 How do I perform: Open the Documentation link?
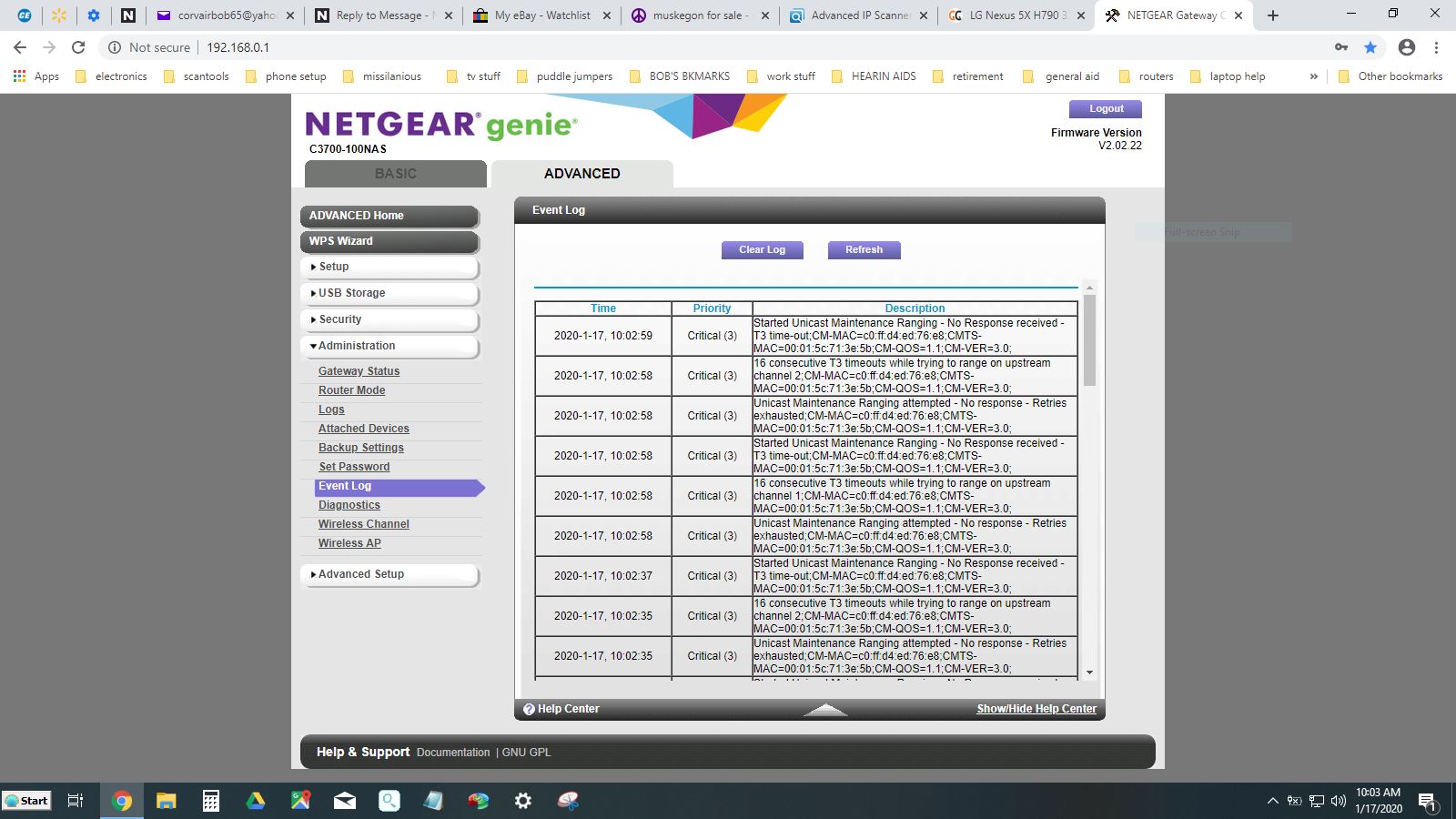(x=453, y=753)
